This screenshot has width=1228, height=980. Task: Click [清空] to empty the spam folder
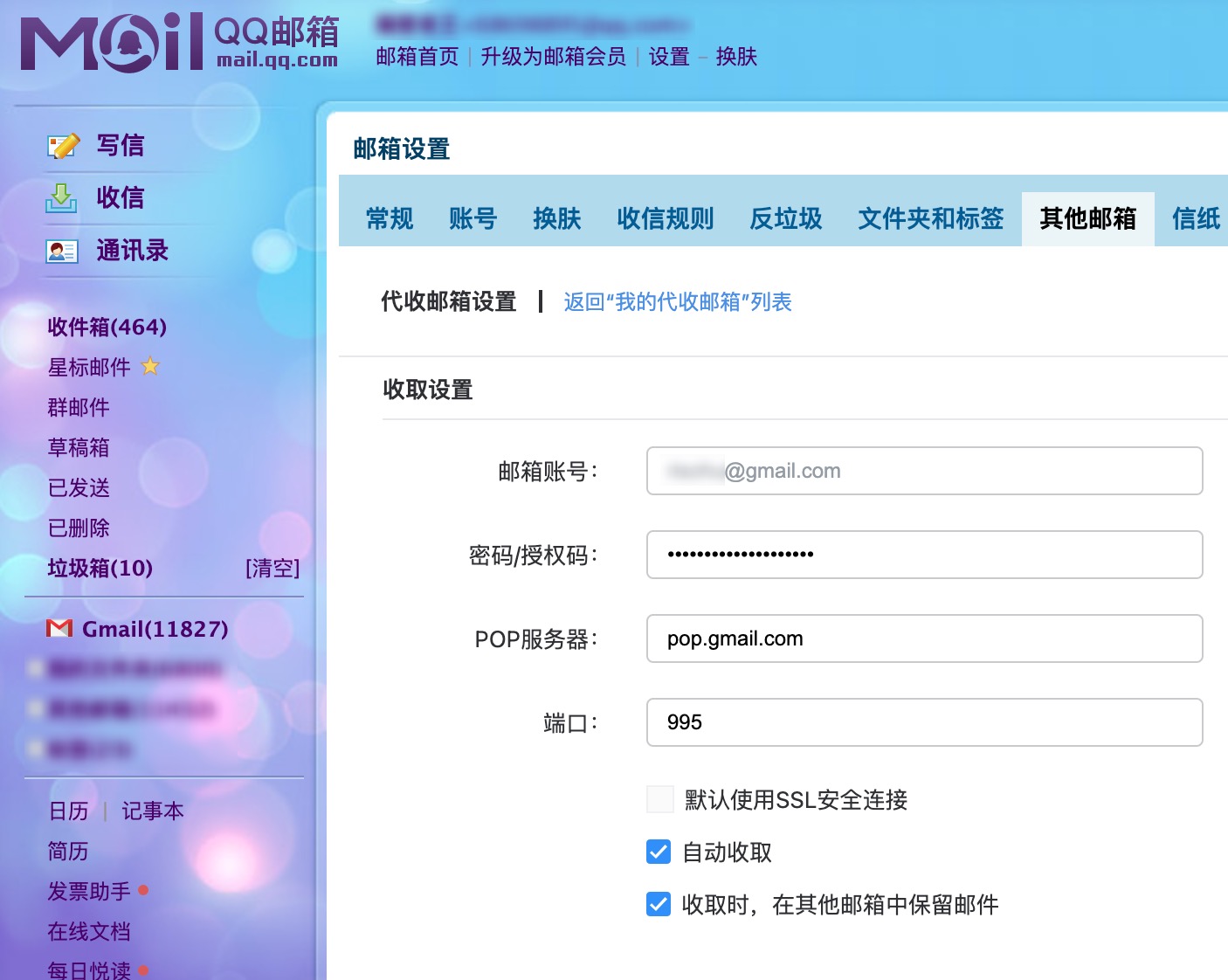(273, 569)
